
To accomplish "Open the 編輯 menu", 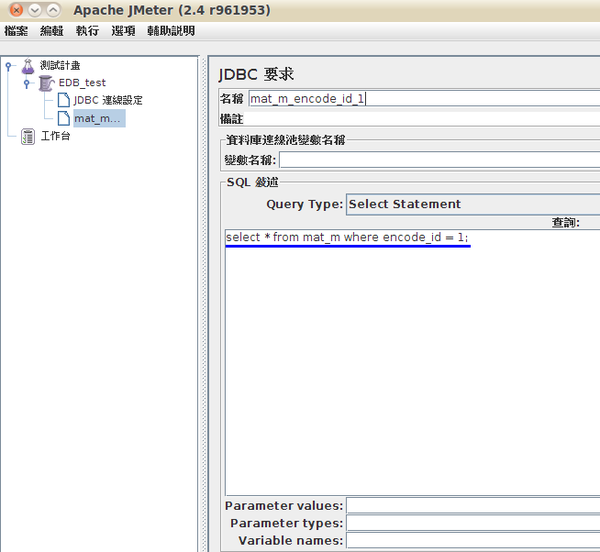I will click(x=52, y=31).
